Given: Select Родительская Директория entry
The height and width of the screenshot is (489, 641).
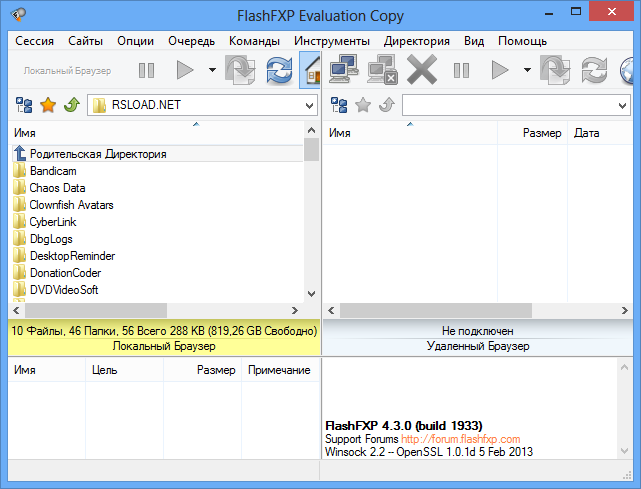Looking at the screenshot, I should click(x=157, y=154).
